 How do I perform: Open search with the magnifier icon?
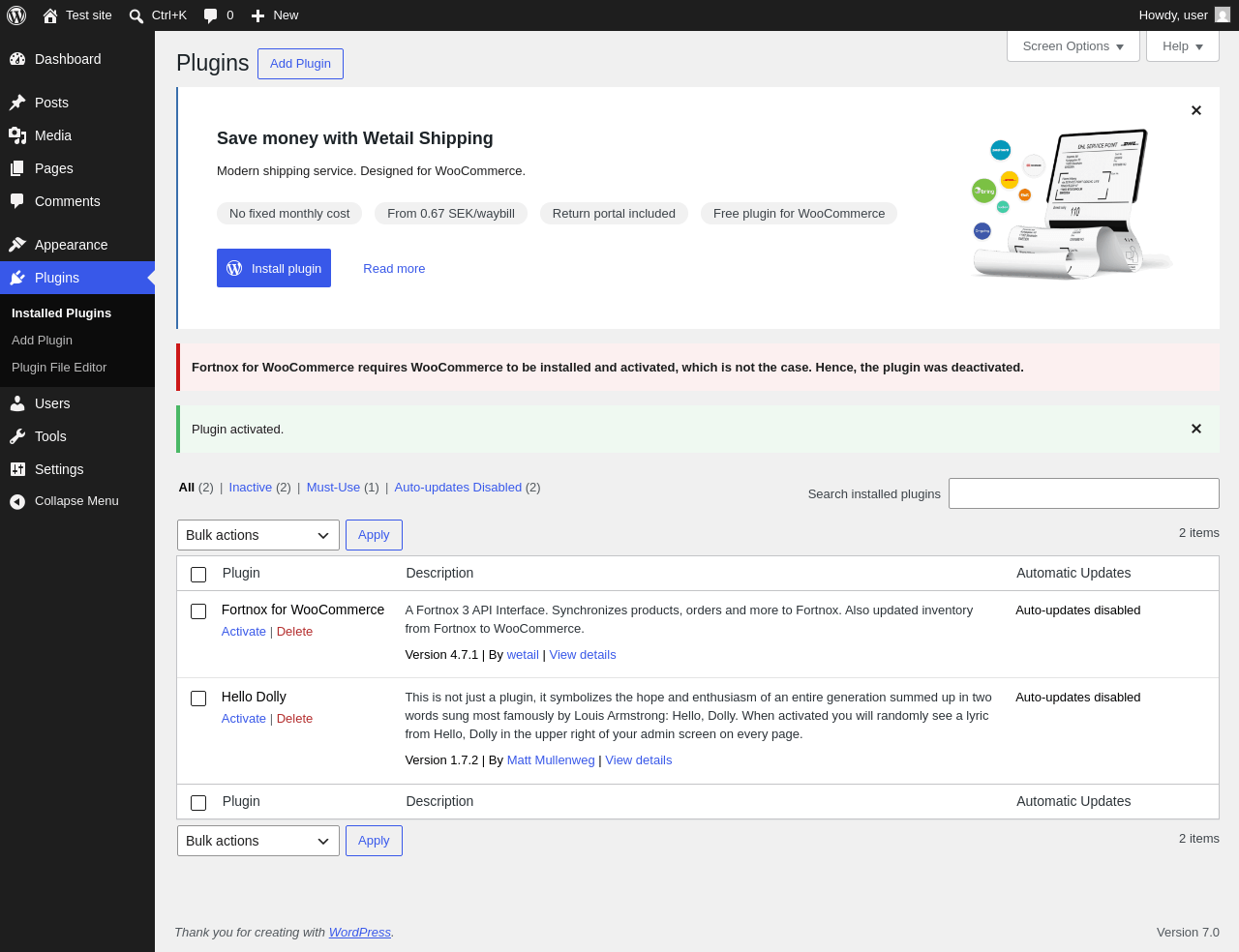(136, 15)
